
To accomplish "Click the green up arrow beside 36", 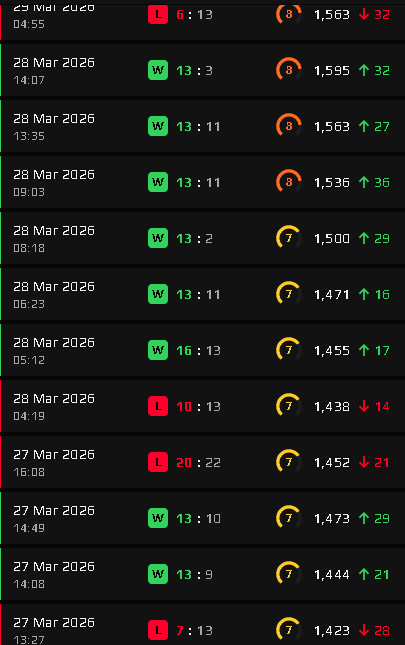I will click(x=363, y=182).
